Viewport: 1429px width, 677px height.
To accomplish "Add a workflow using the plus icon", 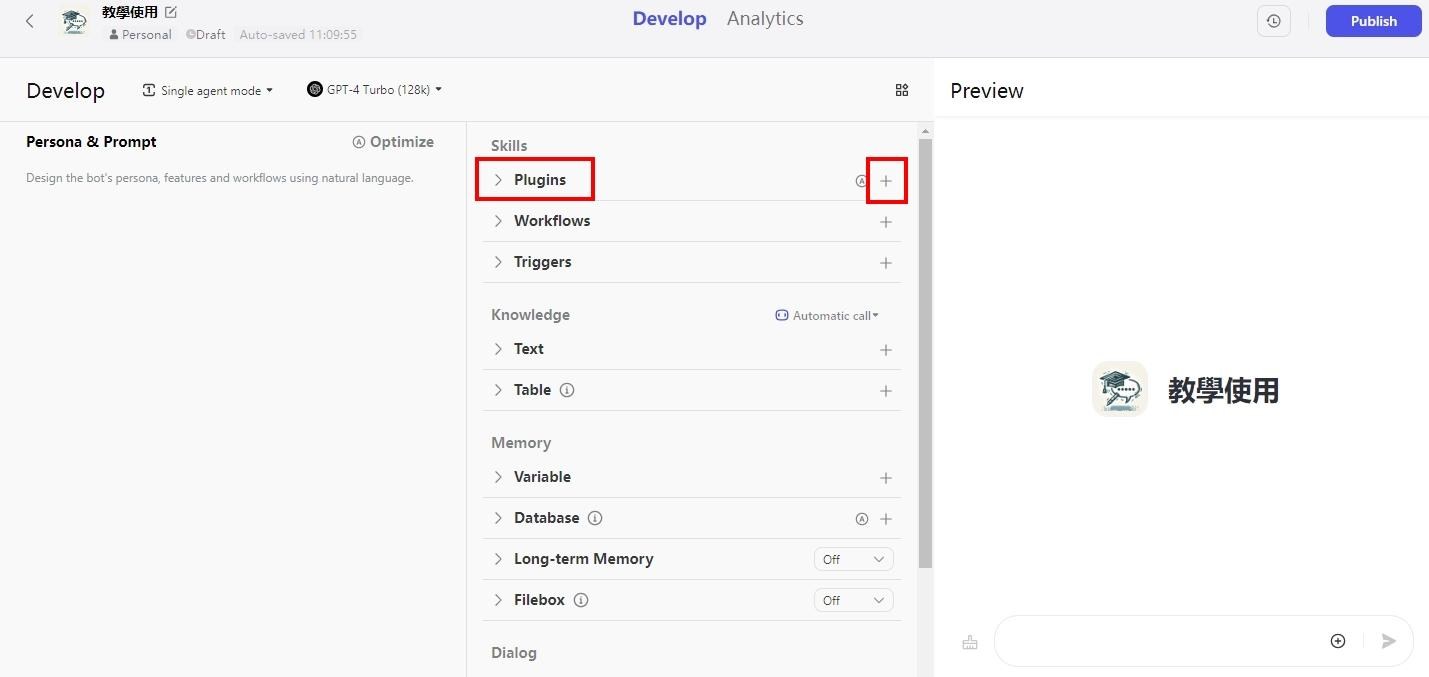I will (x=885, y=222).
